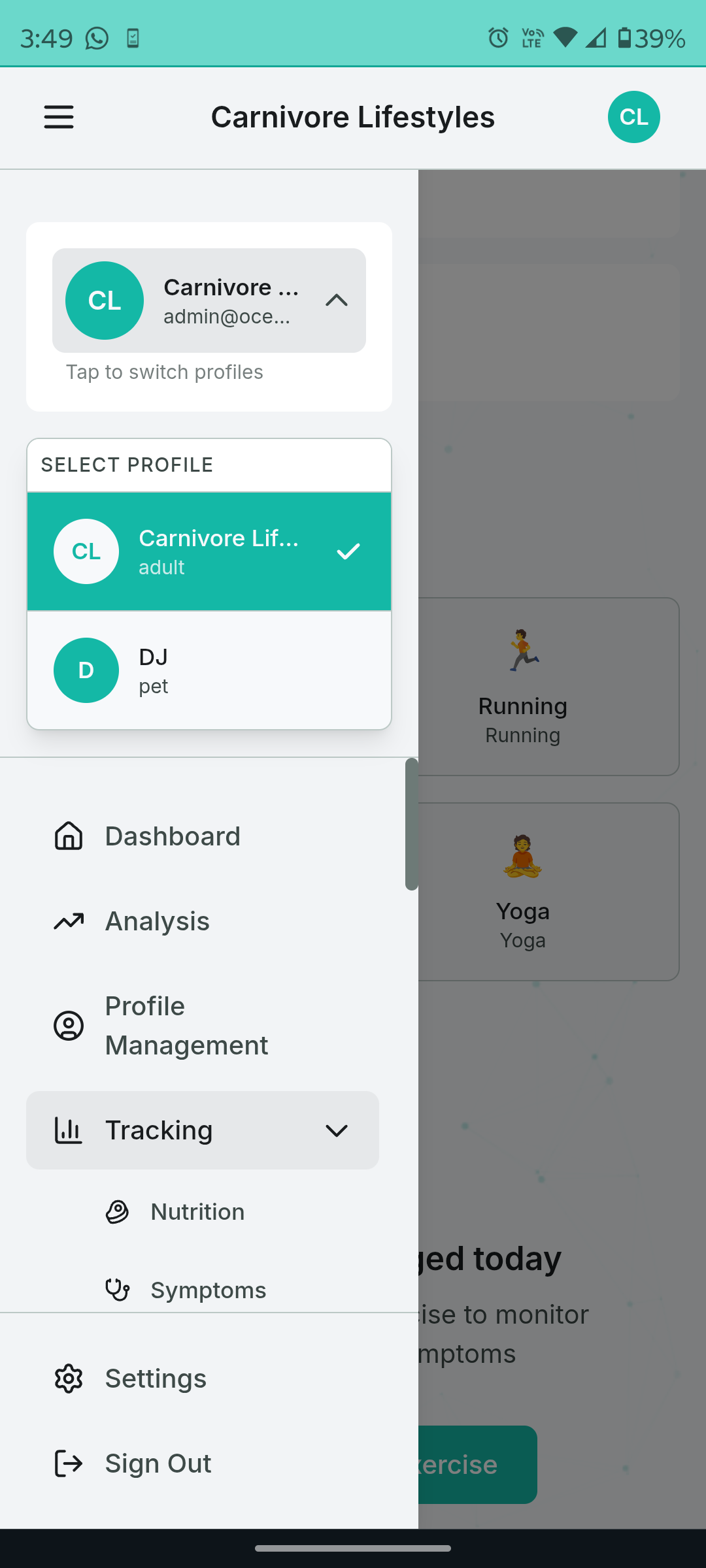Select the Carnivore Lifestyles adult profile
706x1568 pixels.
point(209,552)
